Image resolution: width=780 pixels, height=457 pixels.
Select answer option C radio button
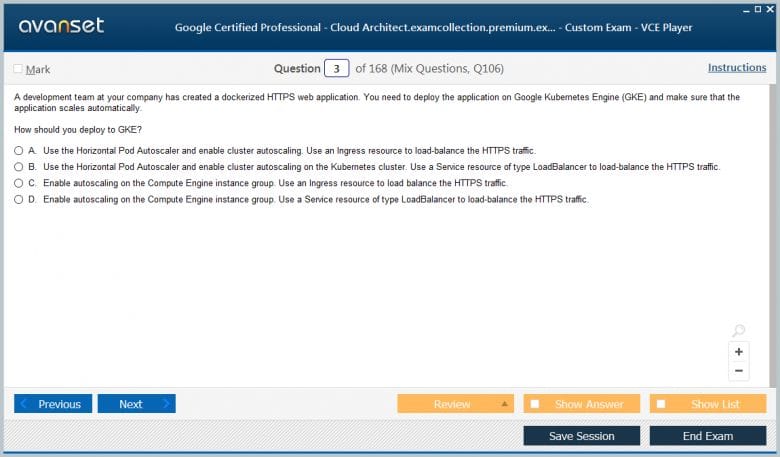[18, 183]
